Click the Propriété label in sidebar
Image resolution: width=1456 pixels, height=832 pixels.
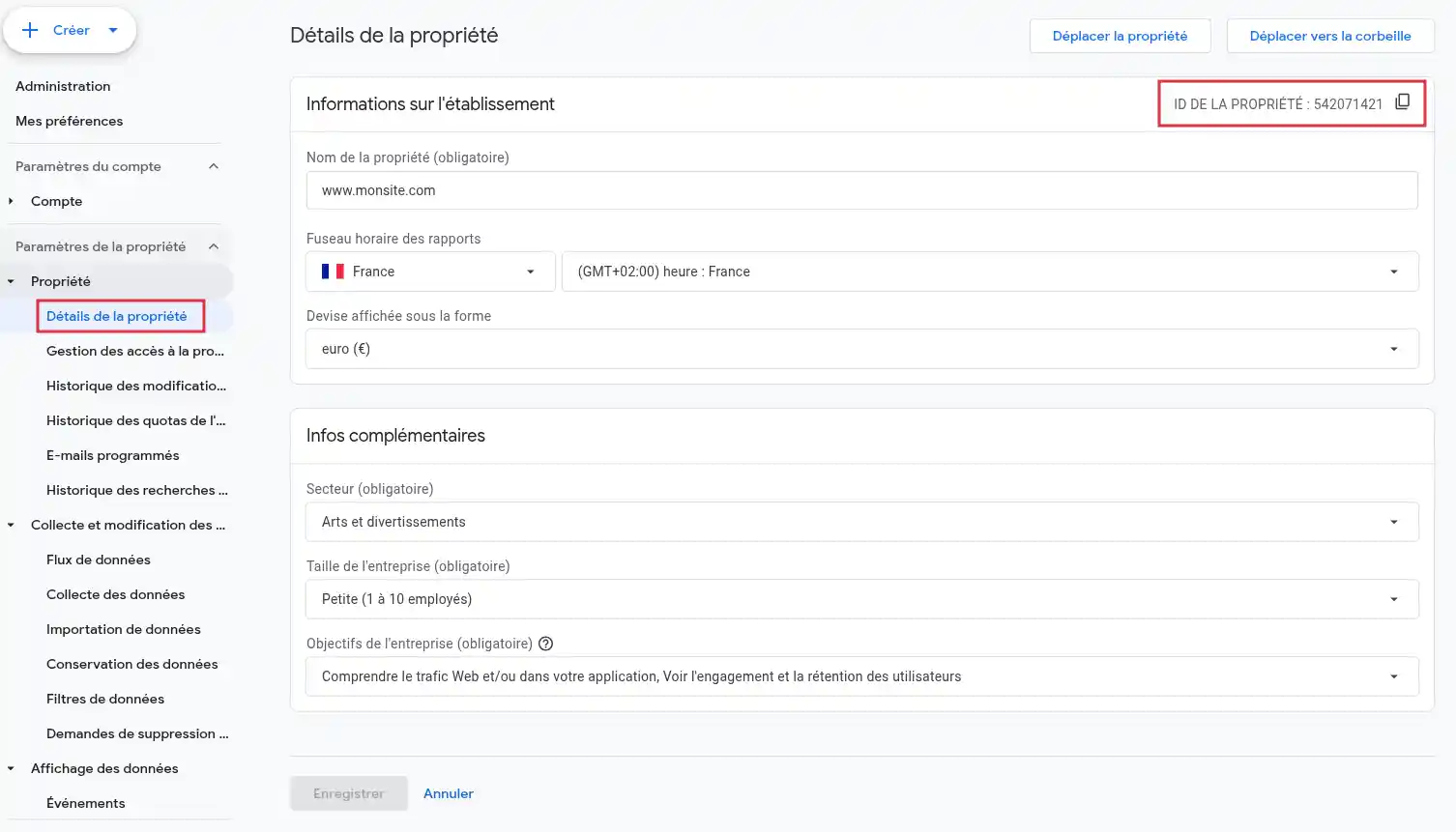click(x=61, y=281)
